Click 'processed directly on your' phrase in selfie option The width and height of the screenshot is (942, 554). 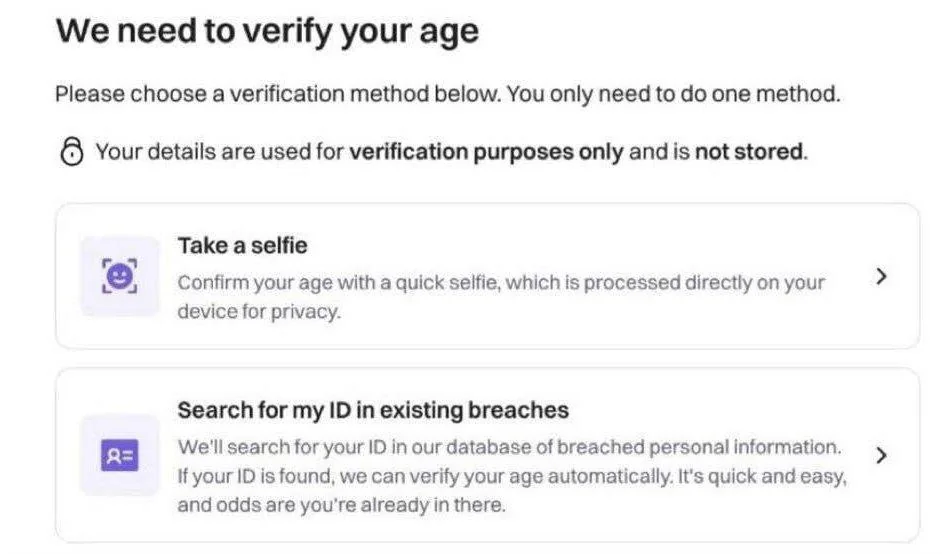click(704, 282)
